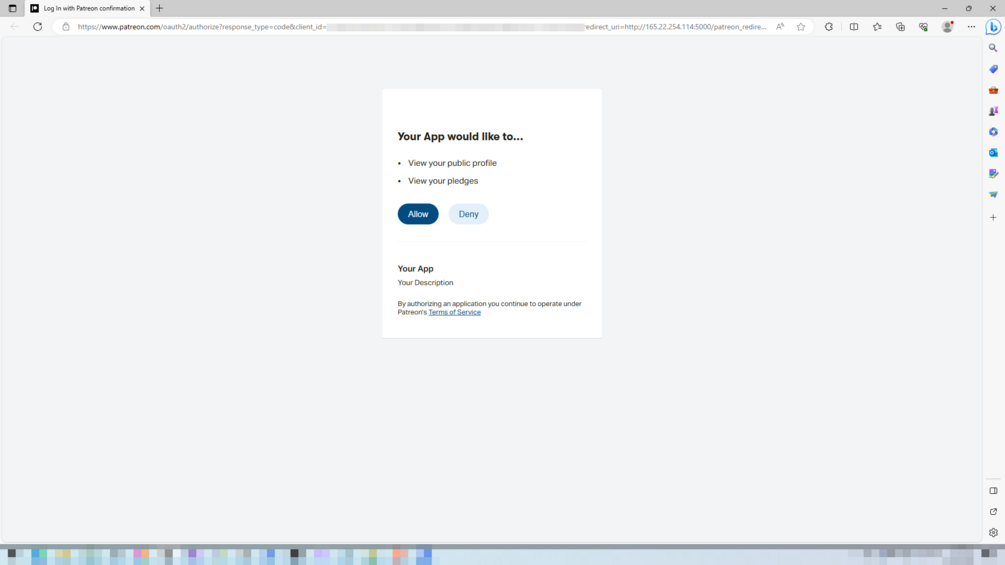Open sidebar Shopping tag
Viewport: 1005px width, 565px height.
point(993,69)
